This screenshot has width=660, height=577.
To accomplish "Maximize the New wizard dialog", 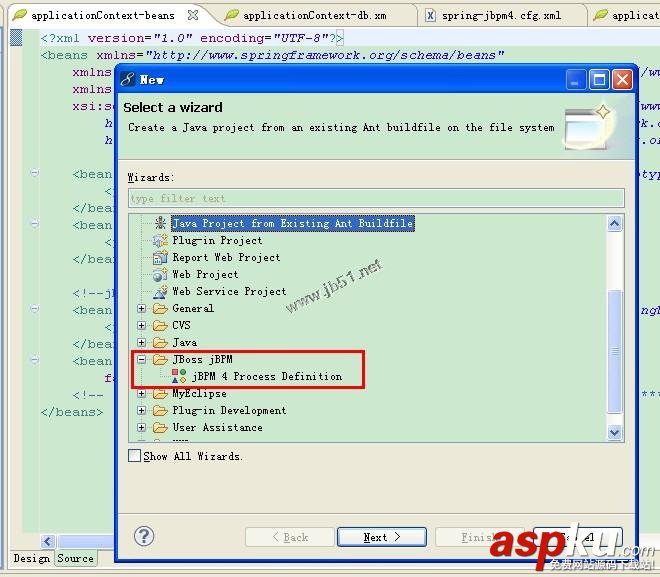I will 599,79.
